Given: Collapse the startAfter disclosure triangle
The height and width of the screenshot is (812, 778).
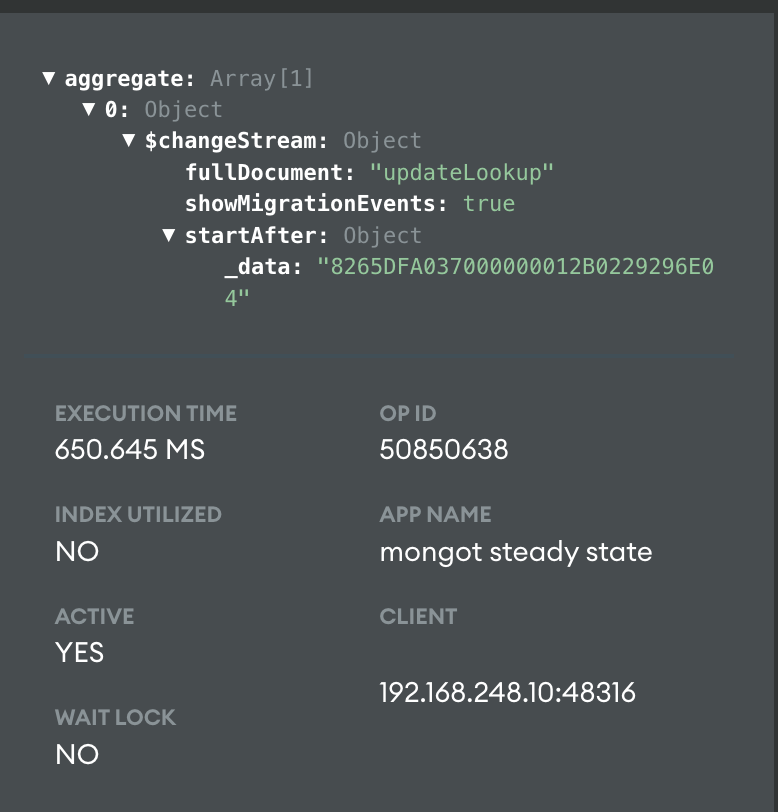Looking at the screenshot, I should click(x=168, y=236).
